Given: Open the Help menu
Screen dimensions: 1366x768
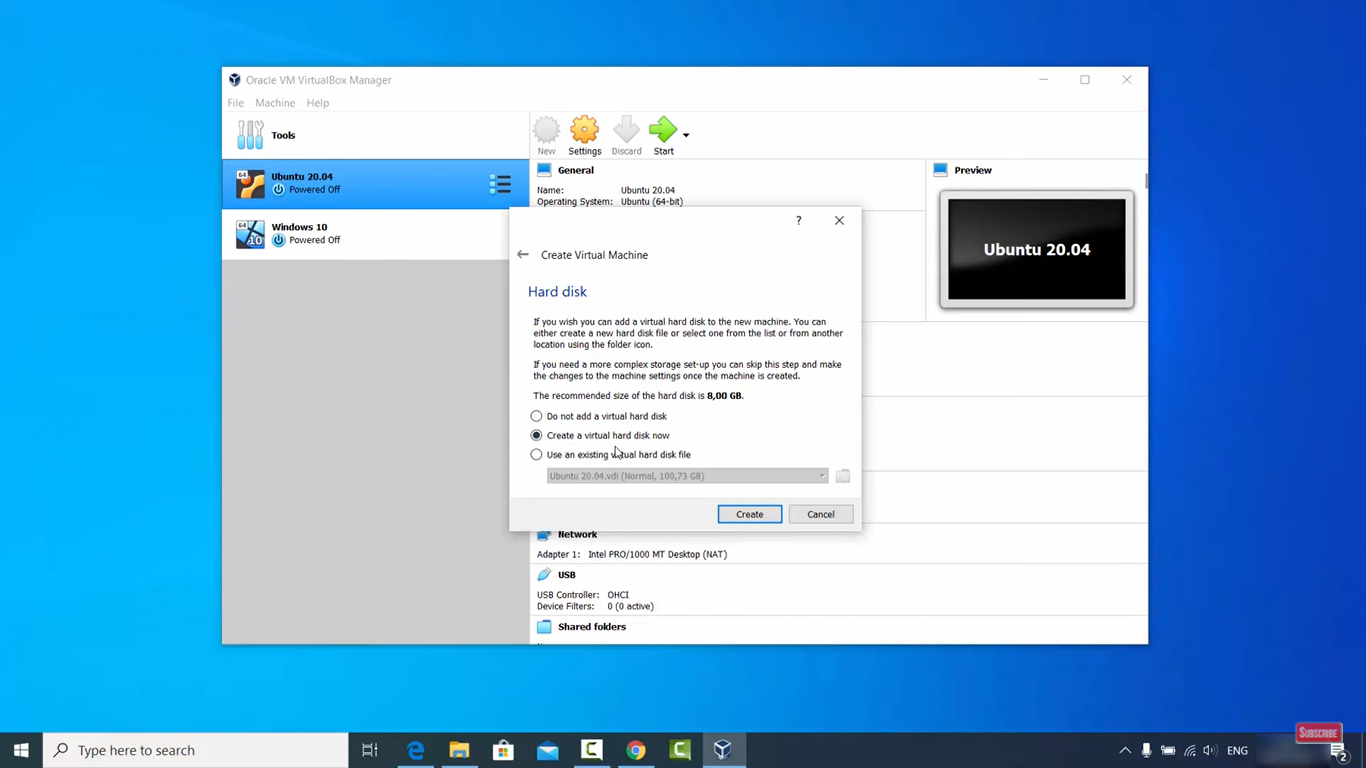Looking at the screenshot, I should click(318, 103).
